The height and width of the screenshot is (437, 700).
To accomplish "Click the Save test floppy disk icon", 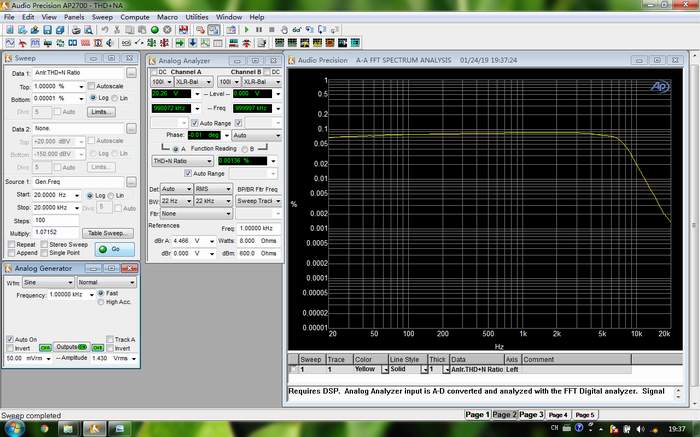I will (47, 30).
